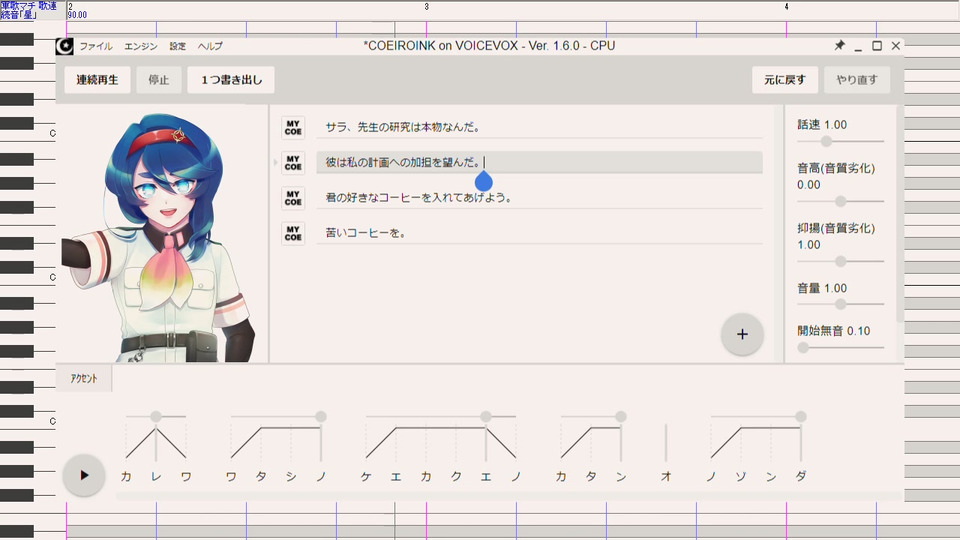The height and width of the screenshot is (540, 960).
Task: Maximize the COEIROINK window
Action: (x=877, y=46)
